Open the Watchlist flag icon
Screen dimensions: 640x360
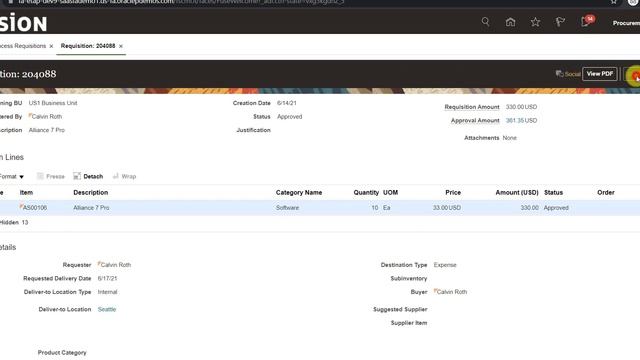pyautogui.click(x=560, y=22)
